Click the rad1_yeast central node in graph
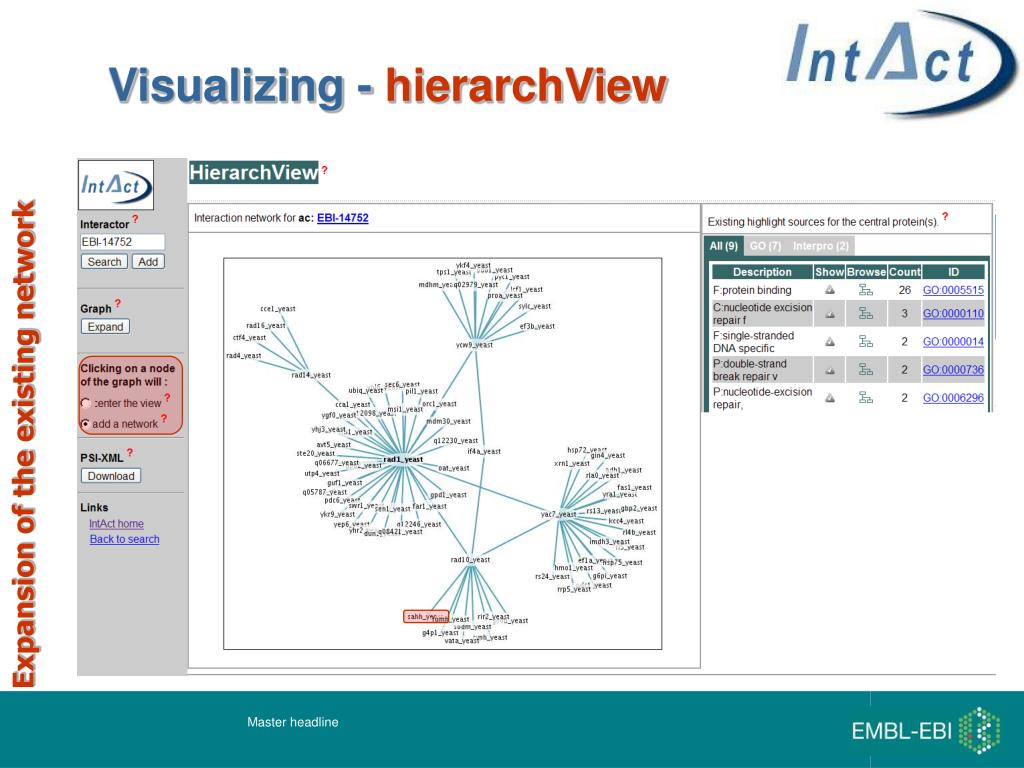 (403, 459)
